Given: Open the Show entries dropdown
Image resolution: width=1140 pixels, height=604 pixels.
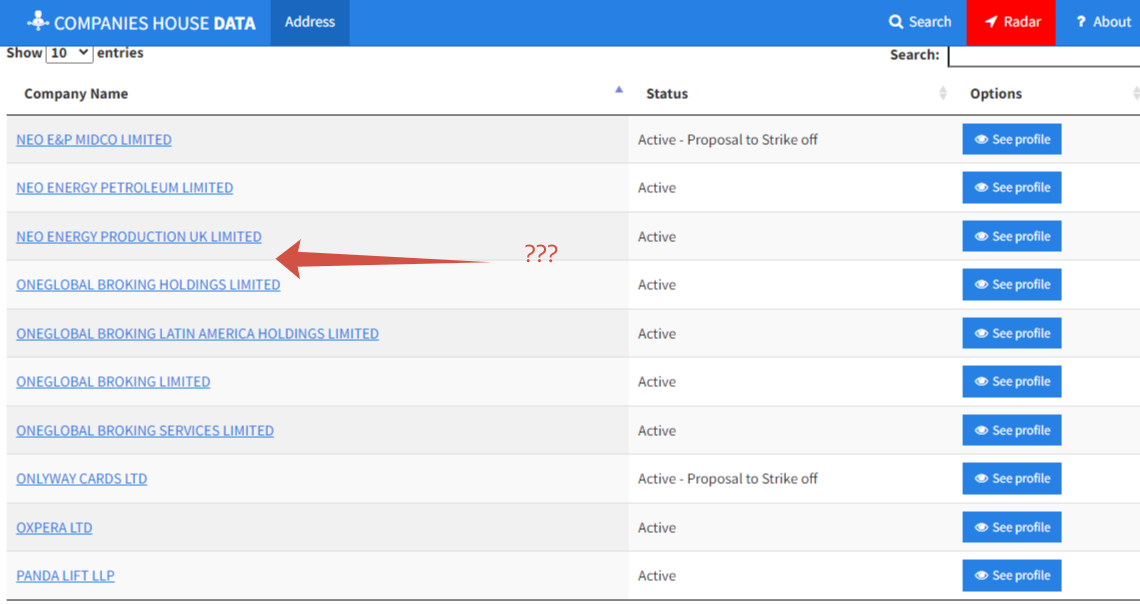Looking at the screenshot, I should (x=69, y=53).
